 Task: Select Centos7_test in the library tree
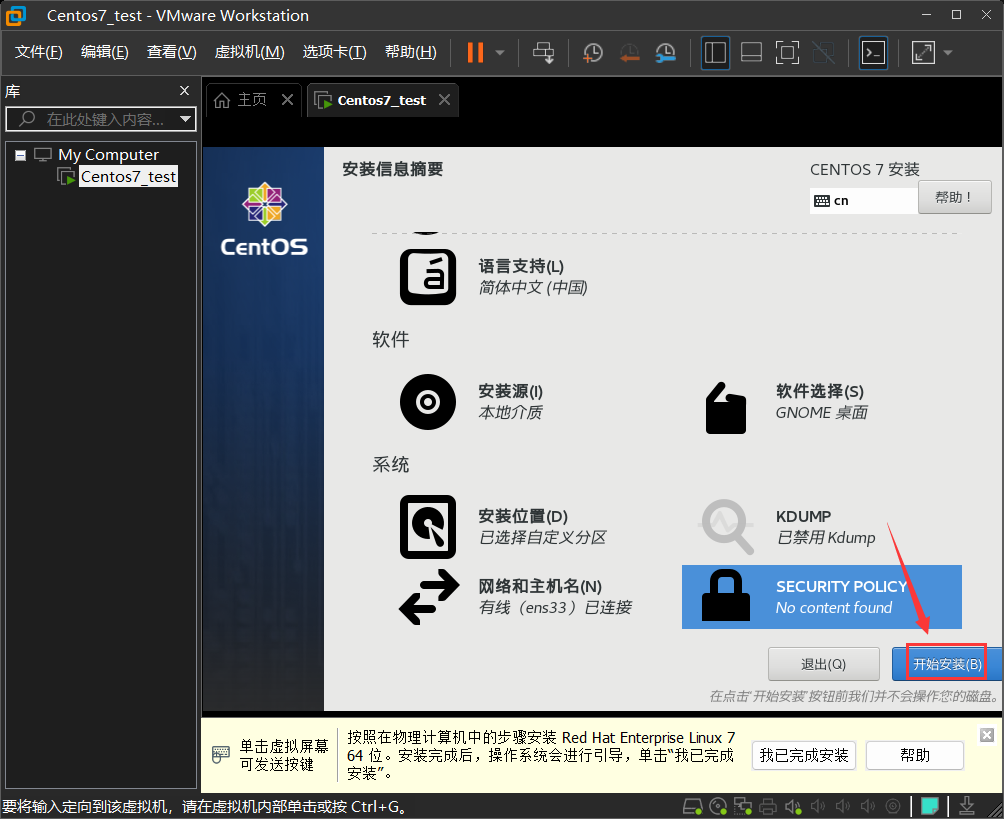click(127, 177)
